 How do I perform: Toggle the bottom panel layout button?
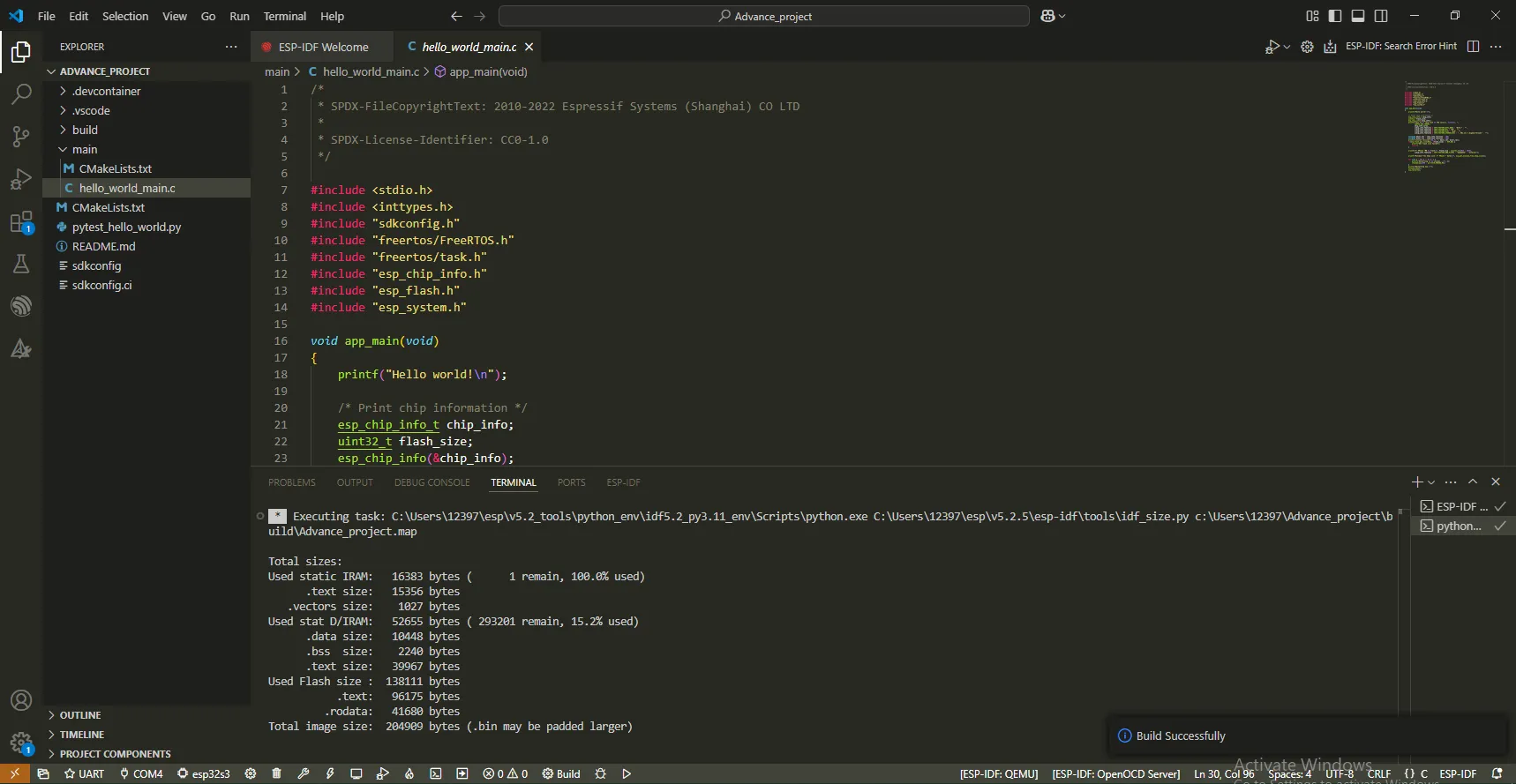point(1358,16)
